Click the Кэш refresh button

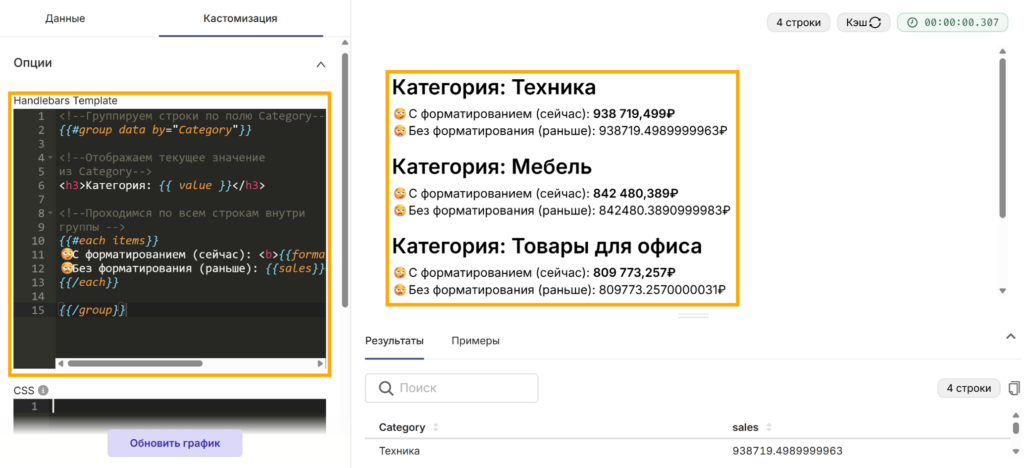click(864, 22)
